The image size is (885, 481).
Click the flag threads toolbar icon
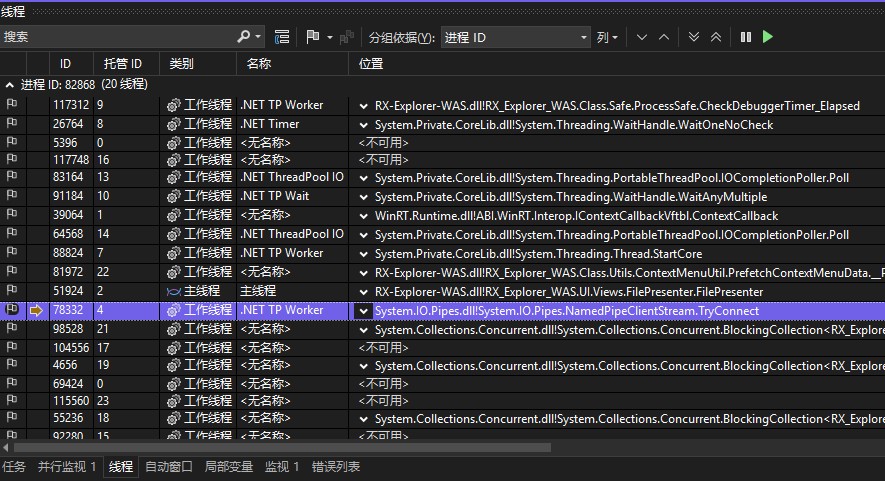pyautogui.click(x=313, y=36)
